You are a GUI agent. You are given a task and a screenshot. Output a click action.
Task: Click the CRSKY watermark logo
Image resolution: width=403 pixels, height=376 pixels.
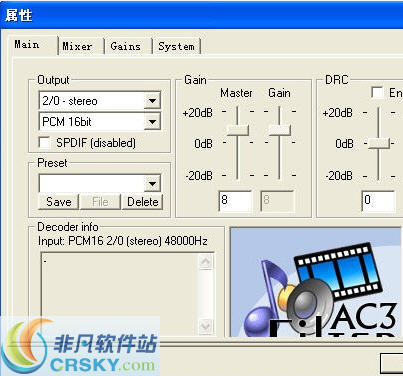coord(80,347)
